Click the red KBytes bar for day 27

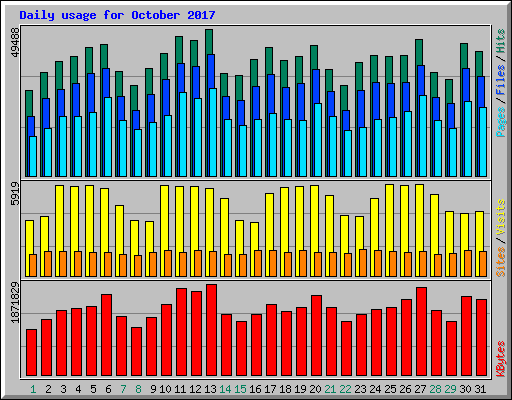(421, 332)
